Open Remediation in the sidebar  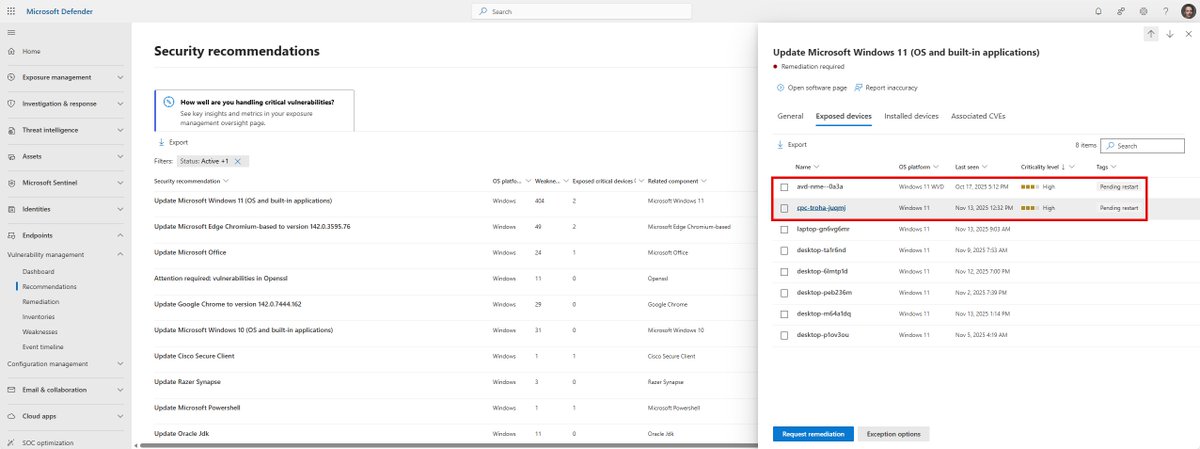(x=40, y=301)
